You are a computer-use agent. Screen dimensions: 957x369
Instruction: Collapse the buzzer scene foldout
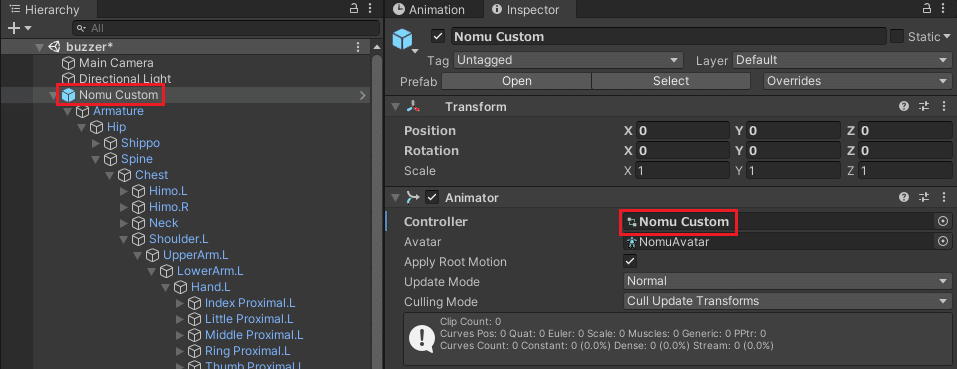[40, 47]
